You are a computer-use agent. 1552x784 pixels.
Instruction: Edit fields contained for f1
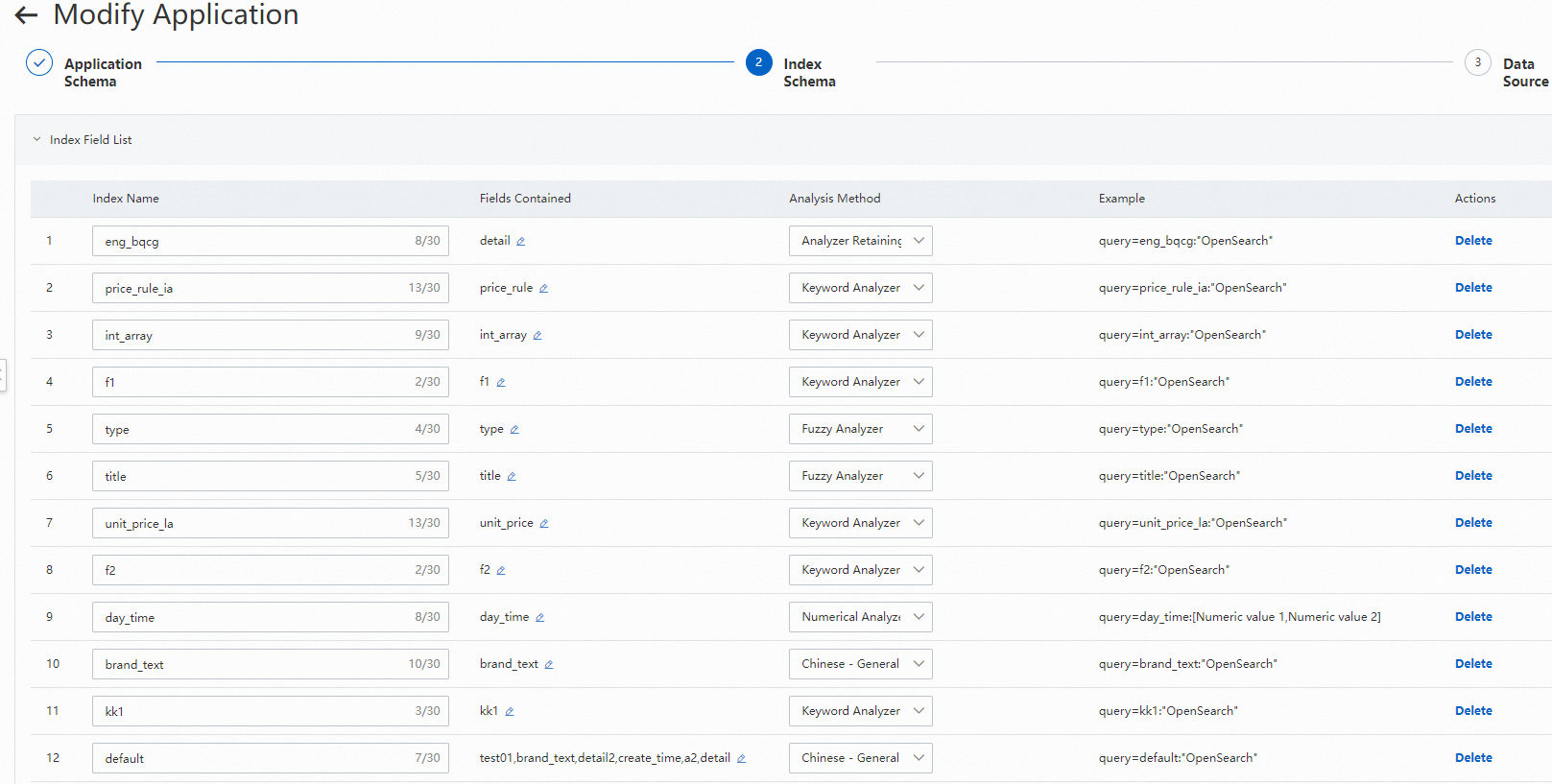point(501,383)
